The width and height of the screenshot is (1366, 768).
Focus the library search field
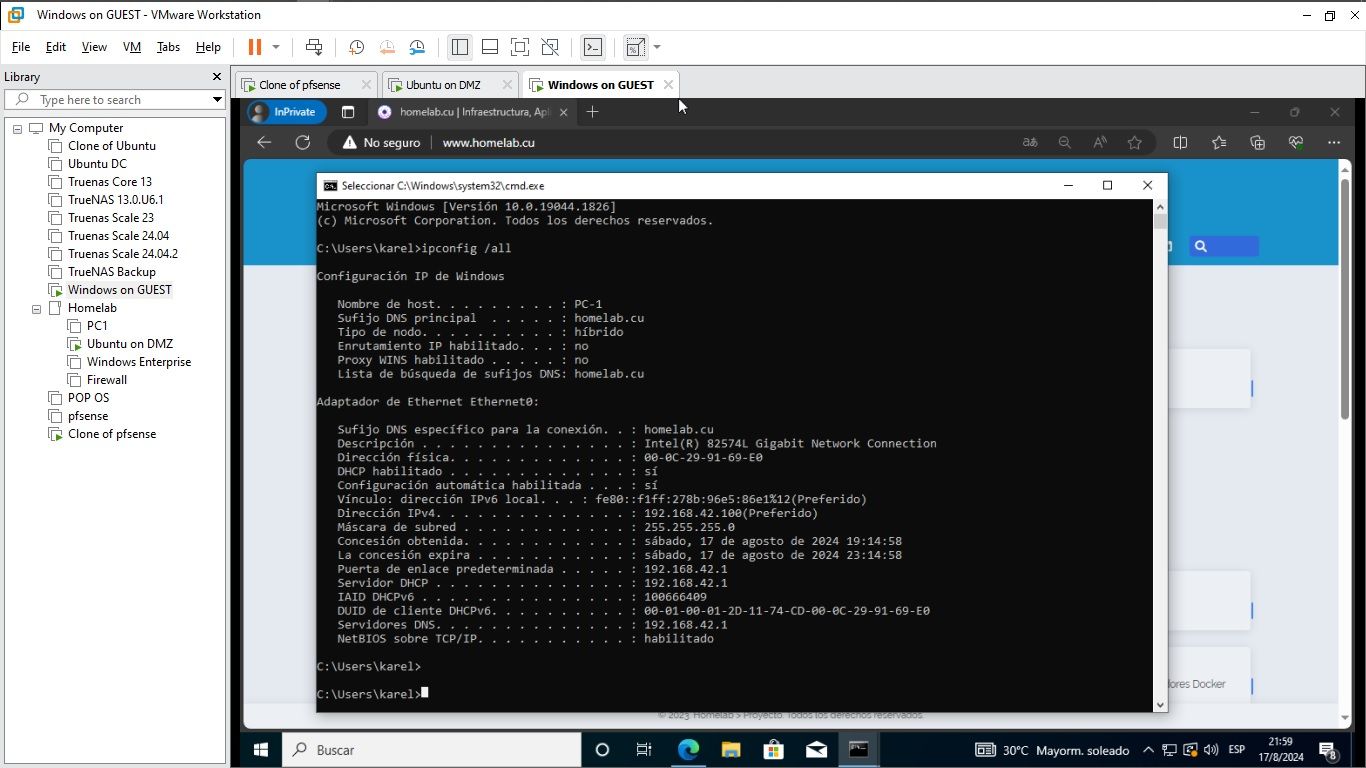pyautogui.click(x=115, y=100)
